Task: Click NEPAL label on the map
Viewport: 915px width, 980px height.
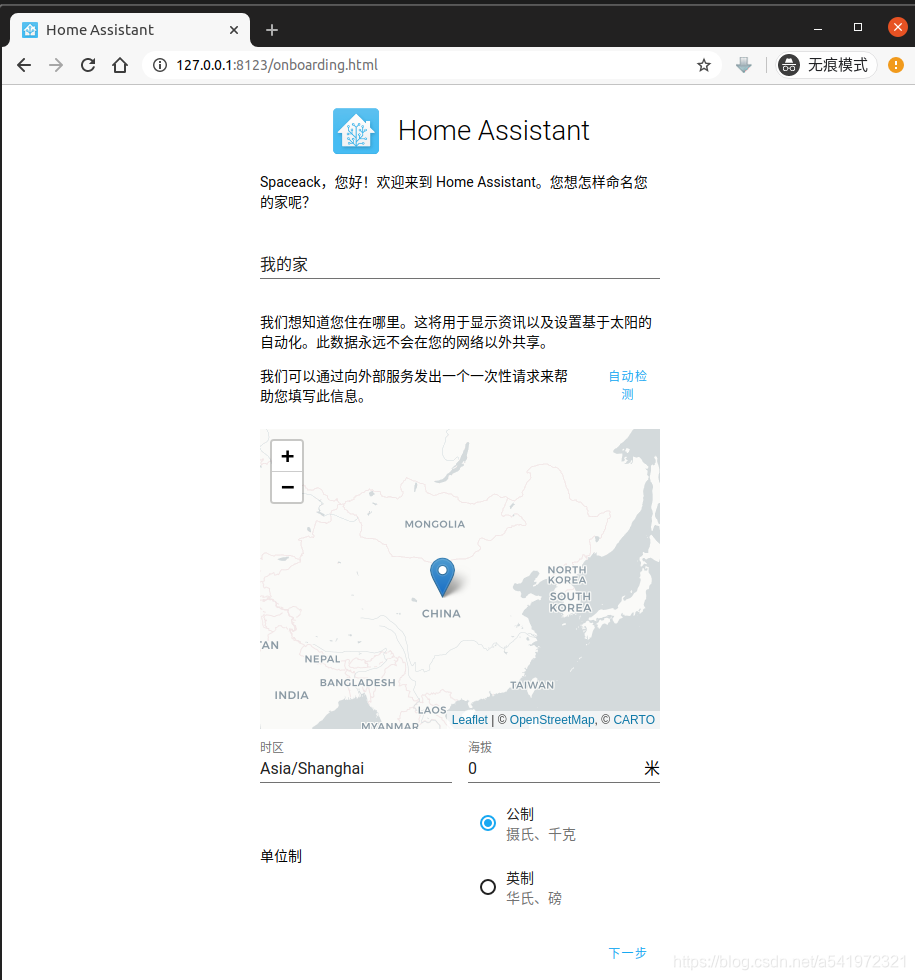Action: (322, 659)
